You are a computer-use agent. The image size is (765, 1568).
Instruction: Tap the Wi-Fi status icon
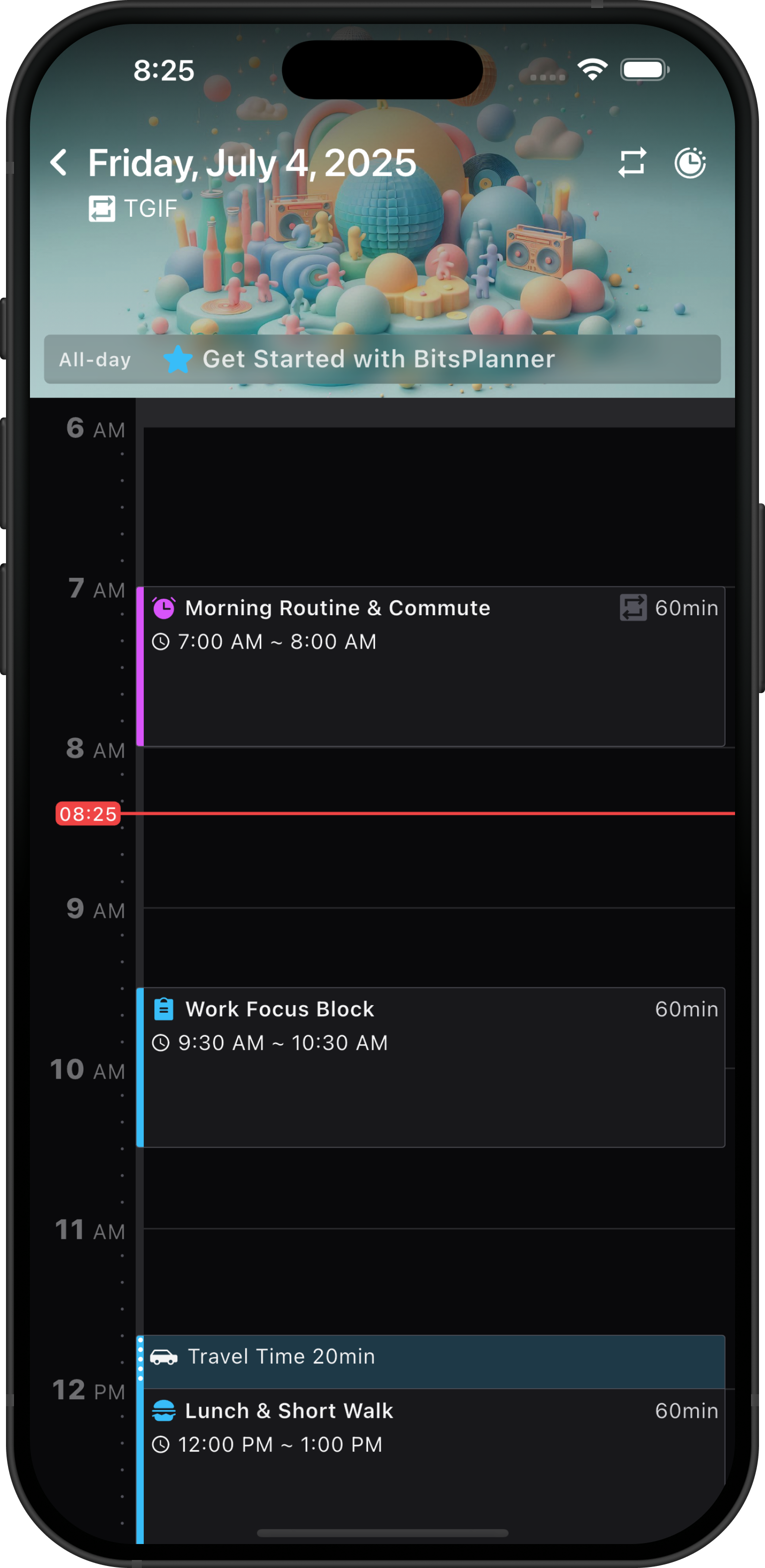click(592, 69)
